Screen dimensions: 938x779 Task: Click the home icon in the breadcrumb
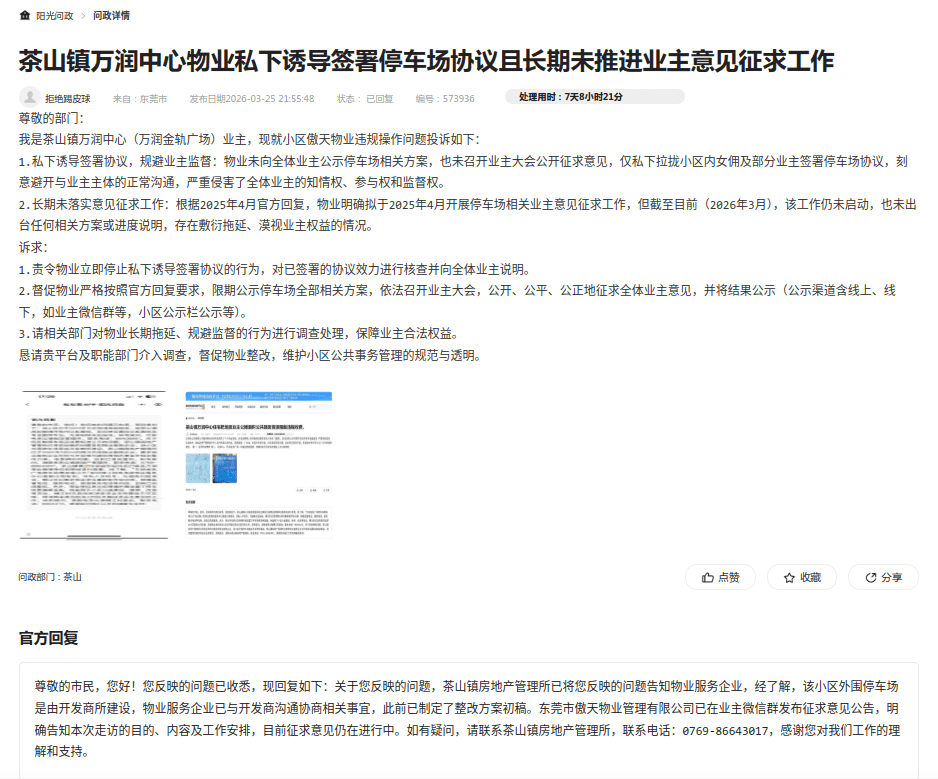24,16
